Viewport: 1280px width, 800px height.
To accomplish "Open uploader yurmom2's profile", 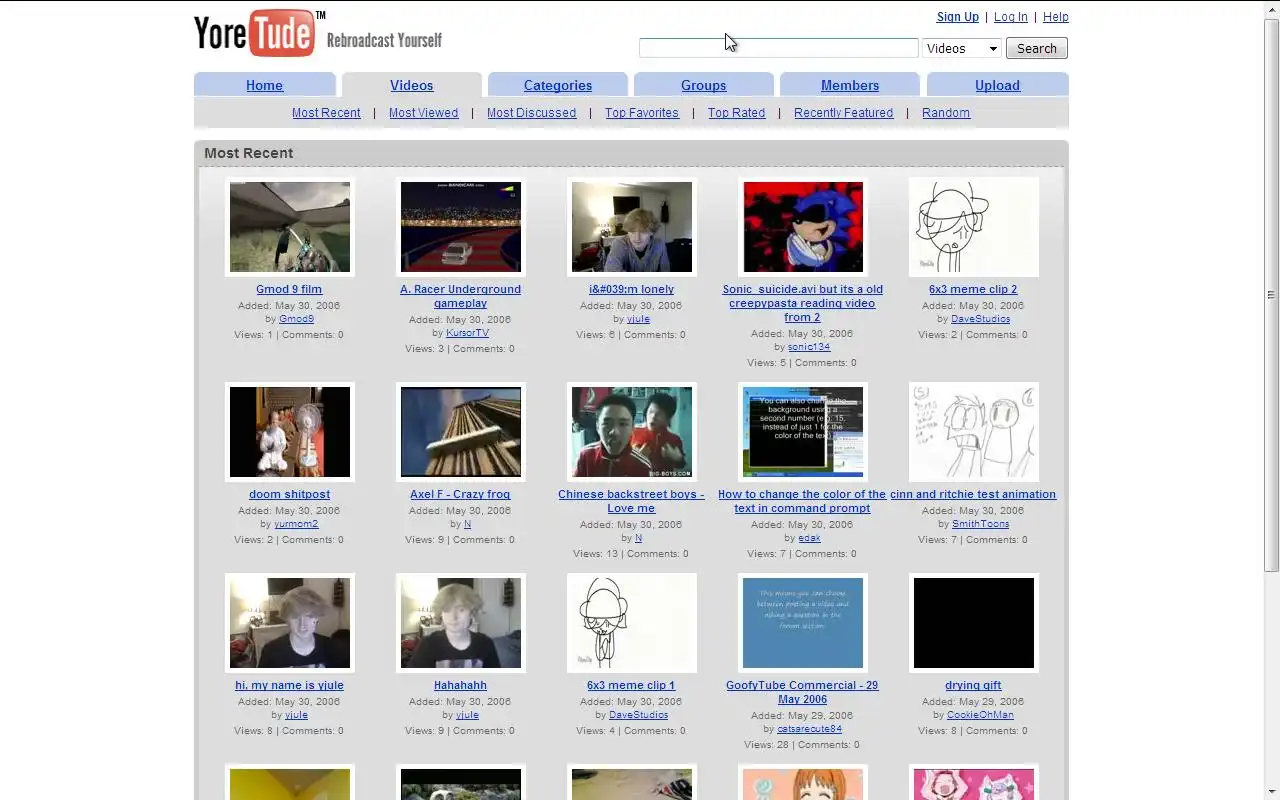I will pyautogui.click(x=296, y=524).
